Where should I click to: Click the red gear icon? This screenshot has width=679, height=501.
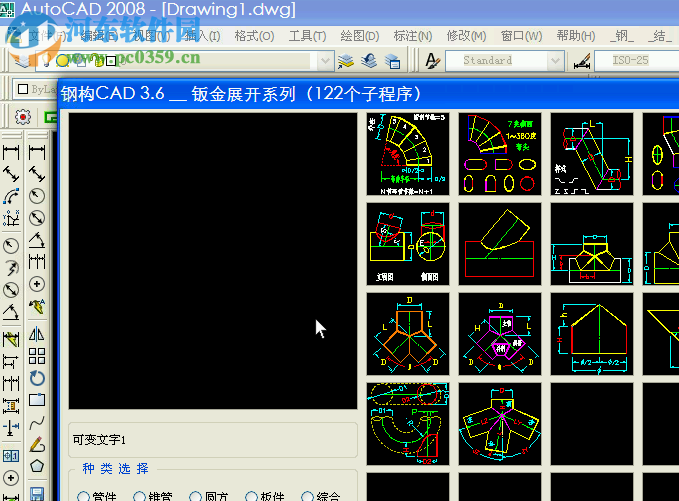[23, 117]
